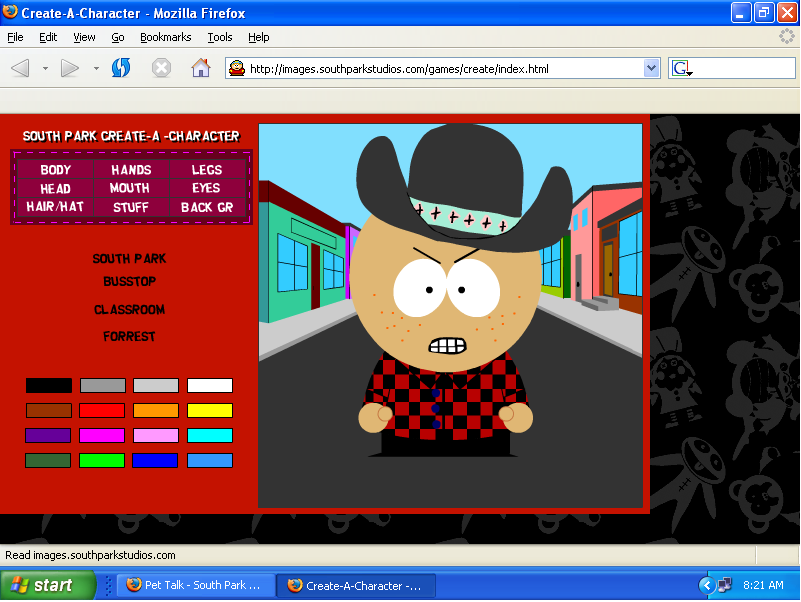The width and height of the screenshot is (801, 602).
Task: Pick the red color swatch
Action: (x=102, y=410)
